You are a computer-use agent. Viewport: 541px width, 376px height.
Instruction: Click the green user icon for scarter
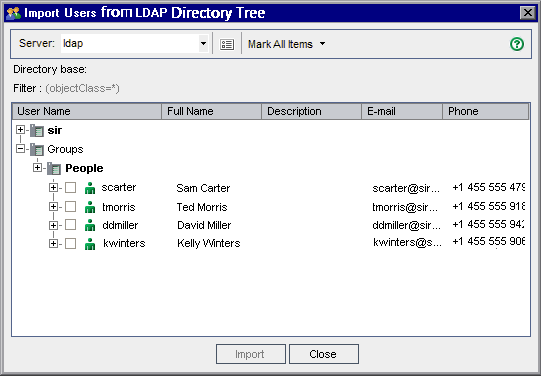pos(90,188)
